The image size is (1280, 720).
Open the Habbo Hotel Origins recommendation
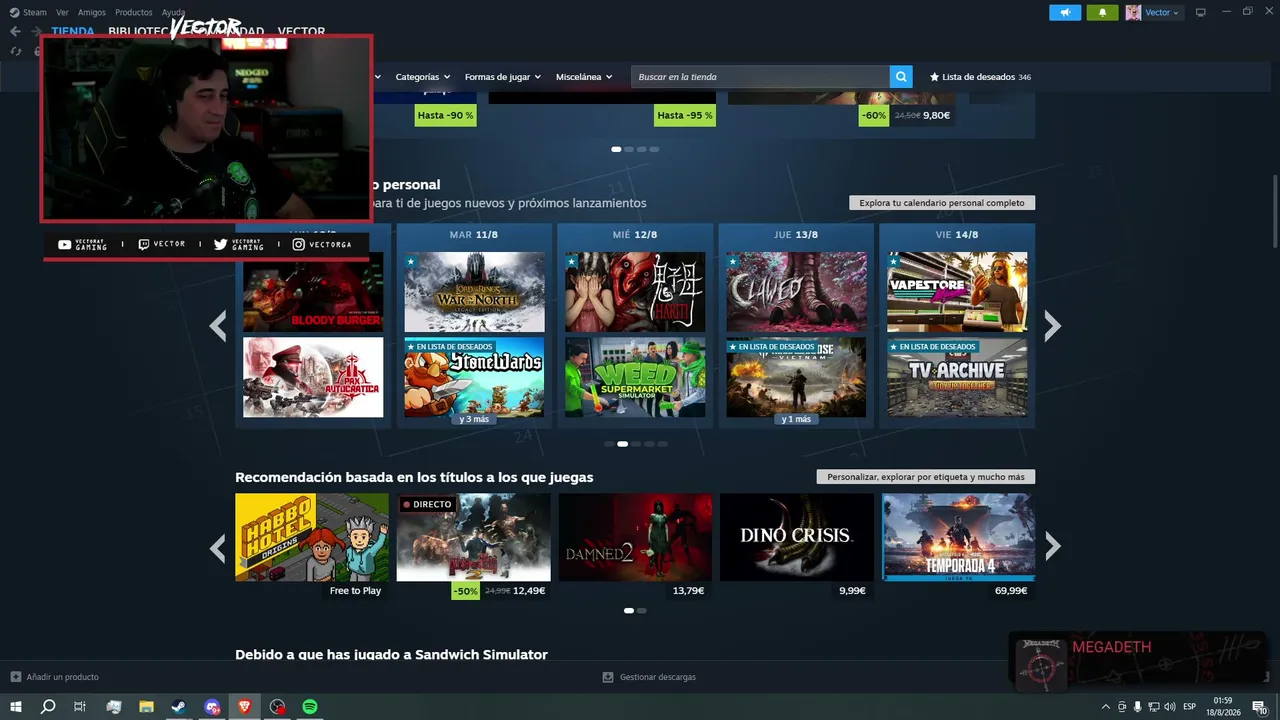tap(312, 537)
